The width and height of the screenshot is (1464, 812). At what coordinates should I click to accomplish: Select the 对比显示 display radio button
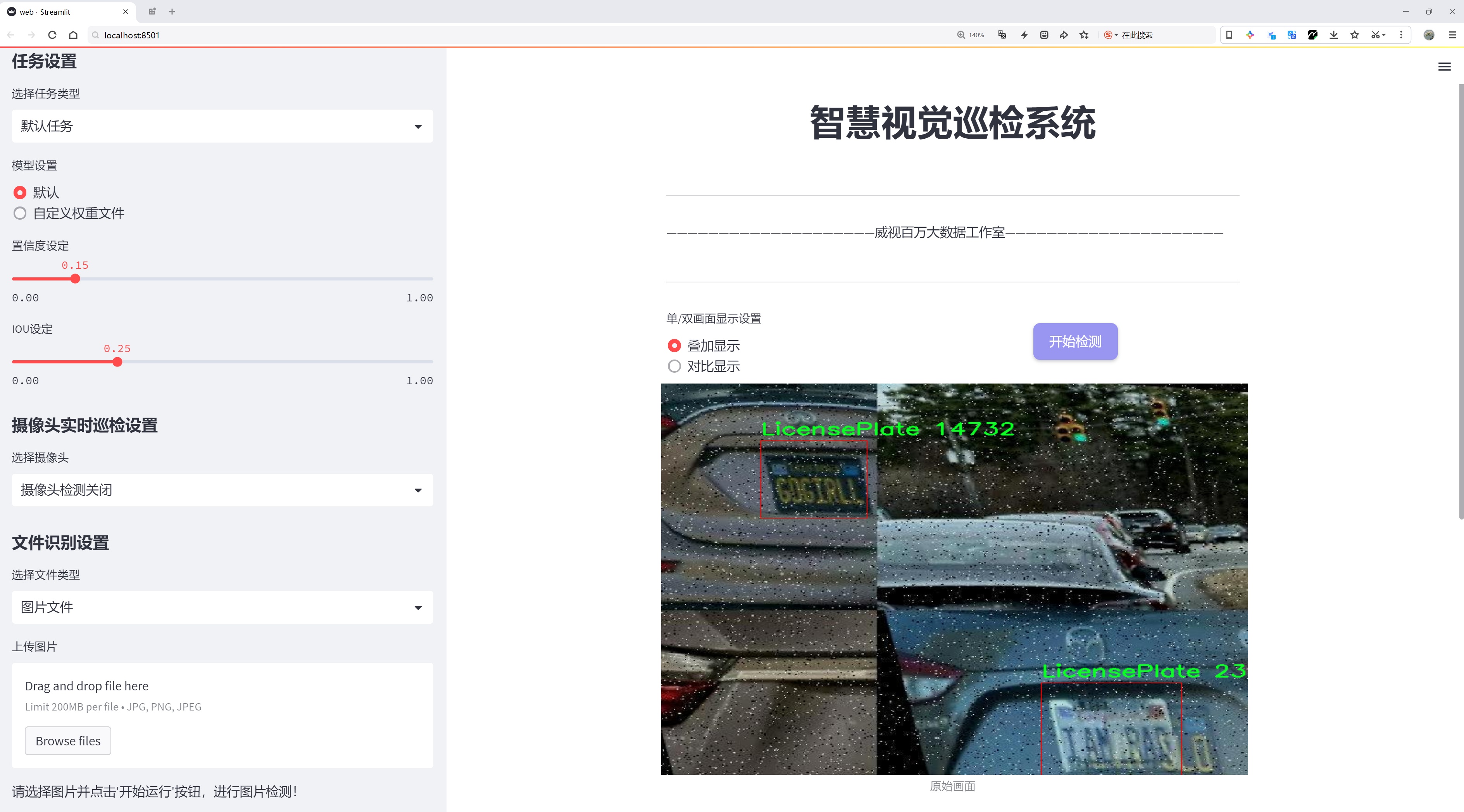(674, 367)
